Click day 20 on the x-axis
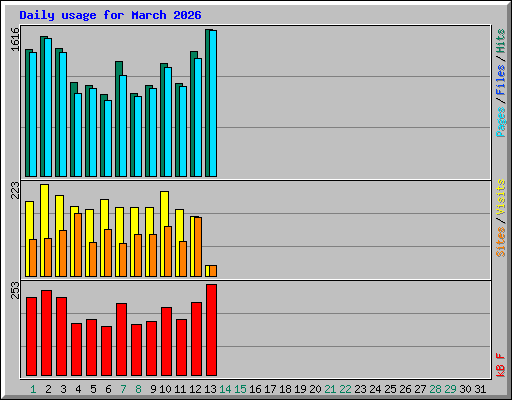This screenshot has height=400, width=512. [x=315, y=389]
